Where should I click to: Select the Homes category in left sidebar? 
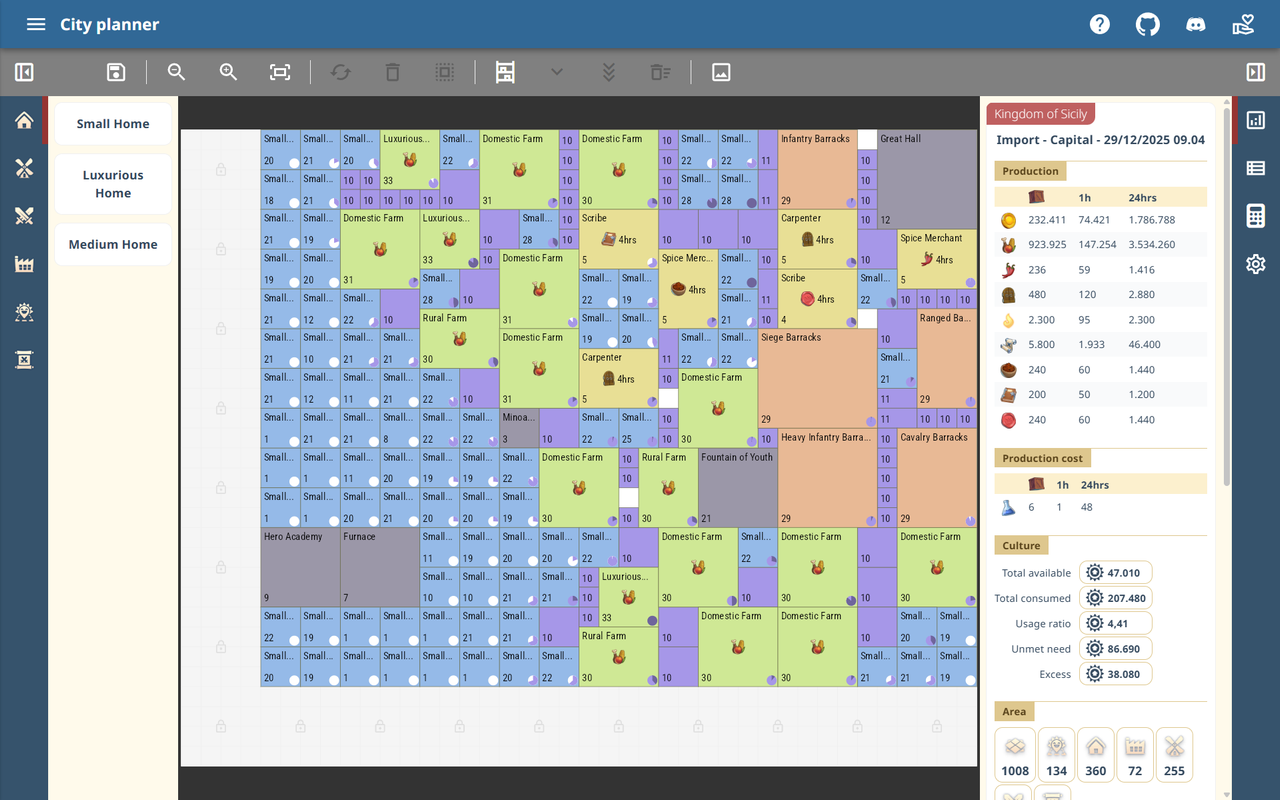[24, 120]
